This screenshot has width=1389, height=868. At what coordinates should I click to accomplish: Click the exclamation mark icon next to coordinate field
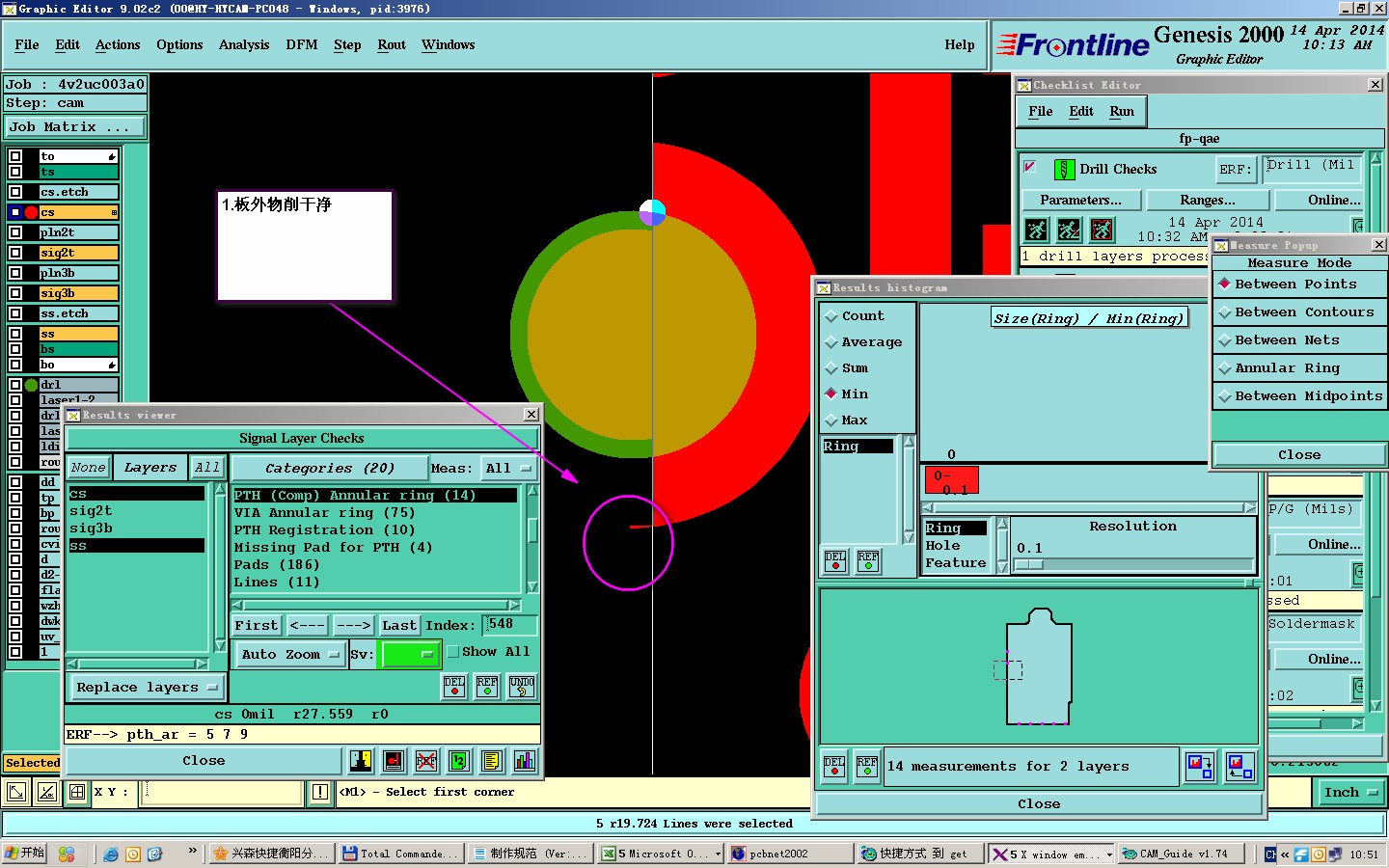(320, 793)
